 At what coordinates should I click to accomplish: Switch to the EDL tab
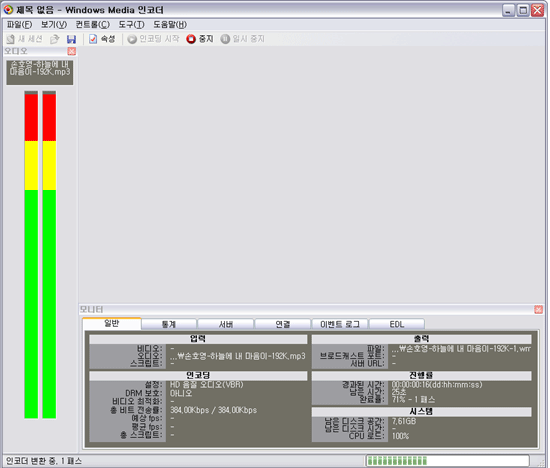click(397, 325)
